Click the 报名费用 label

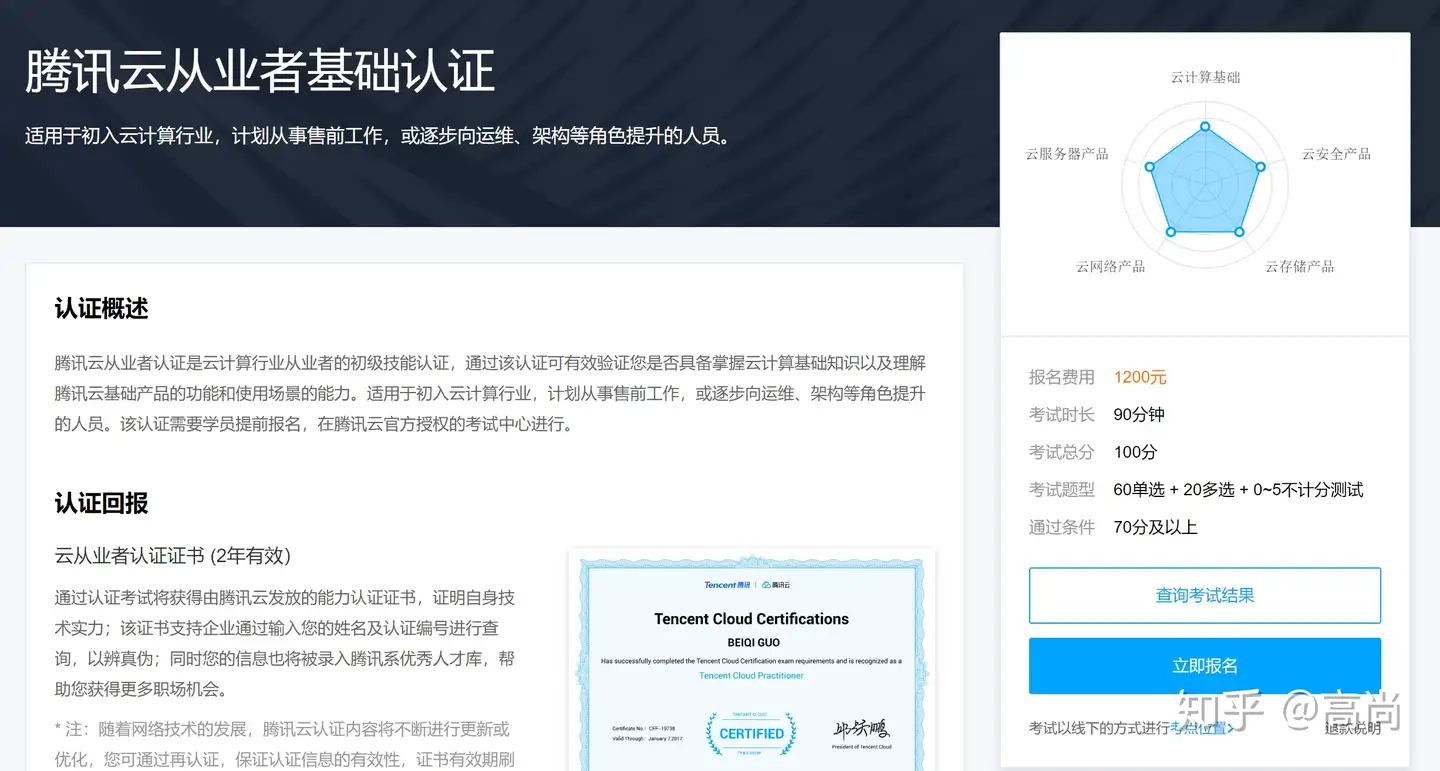pos(1062,377)
